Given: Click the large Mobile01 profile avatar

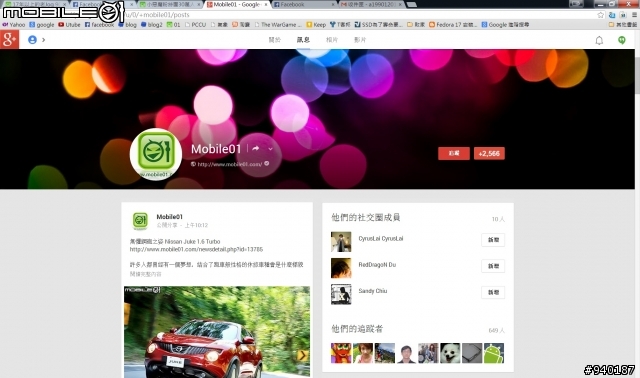Looking at the screenshot, I should click(156, 154).
